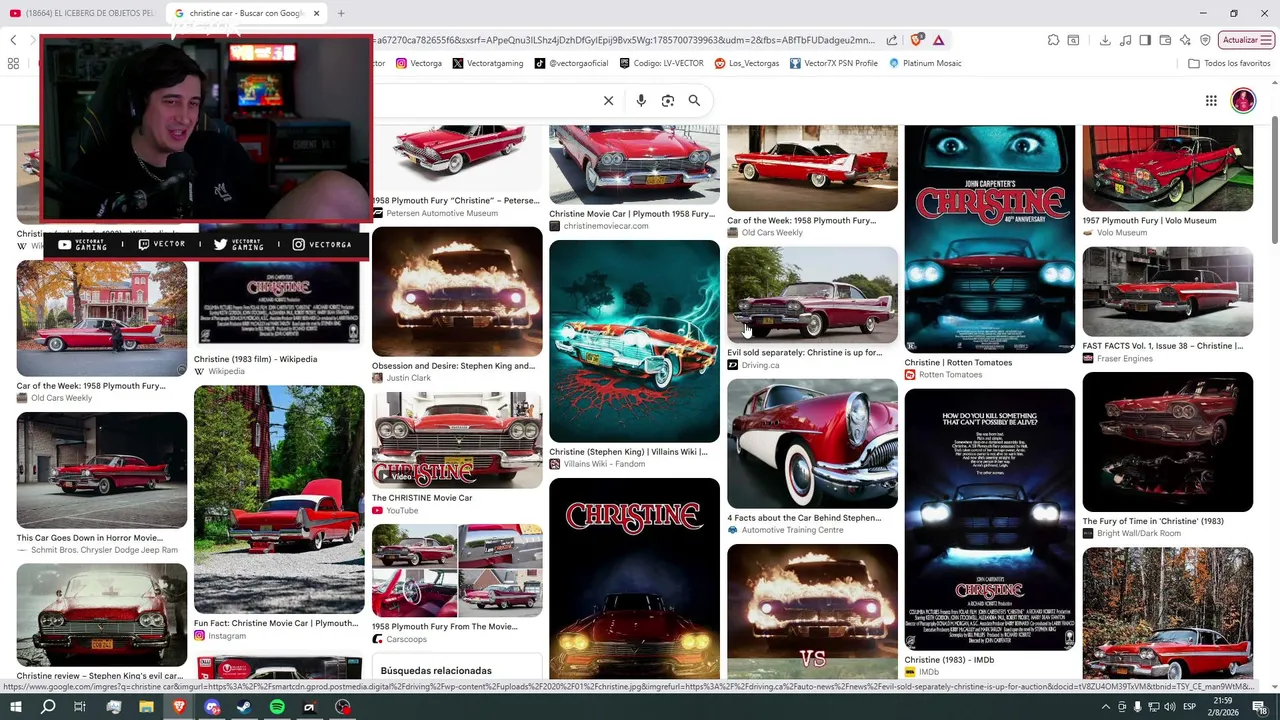Click the Actualizar update button
This screenshot has width=1280, height=720.
(1246, 40)
